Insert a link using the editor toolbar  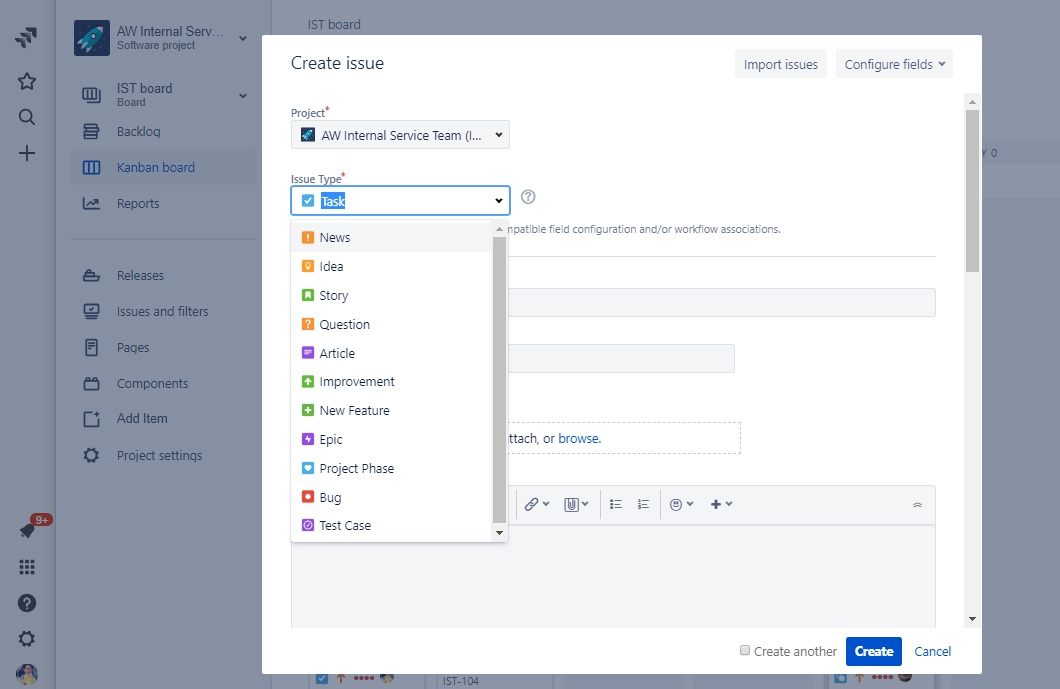533,503
